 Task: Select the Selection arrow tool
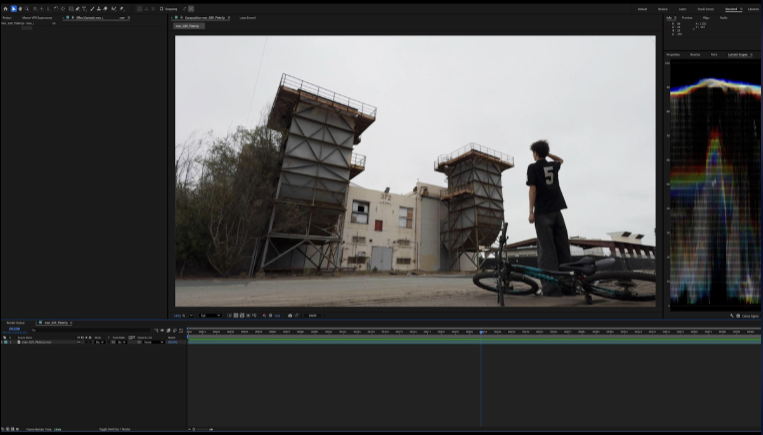[x=14, y=9]
